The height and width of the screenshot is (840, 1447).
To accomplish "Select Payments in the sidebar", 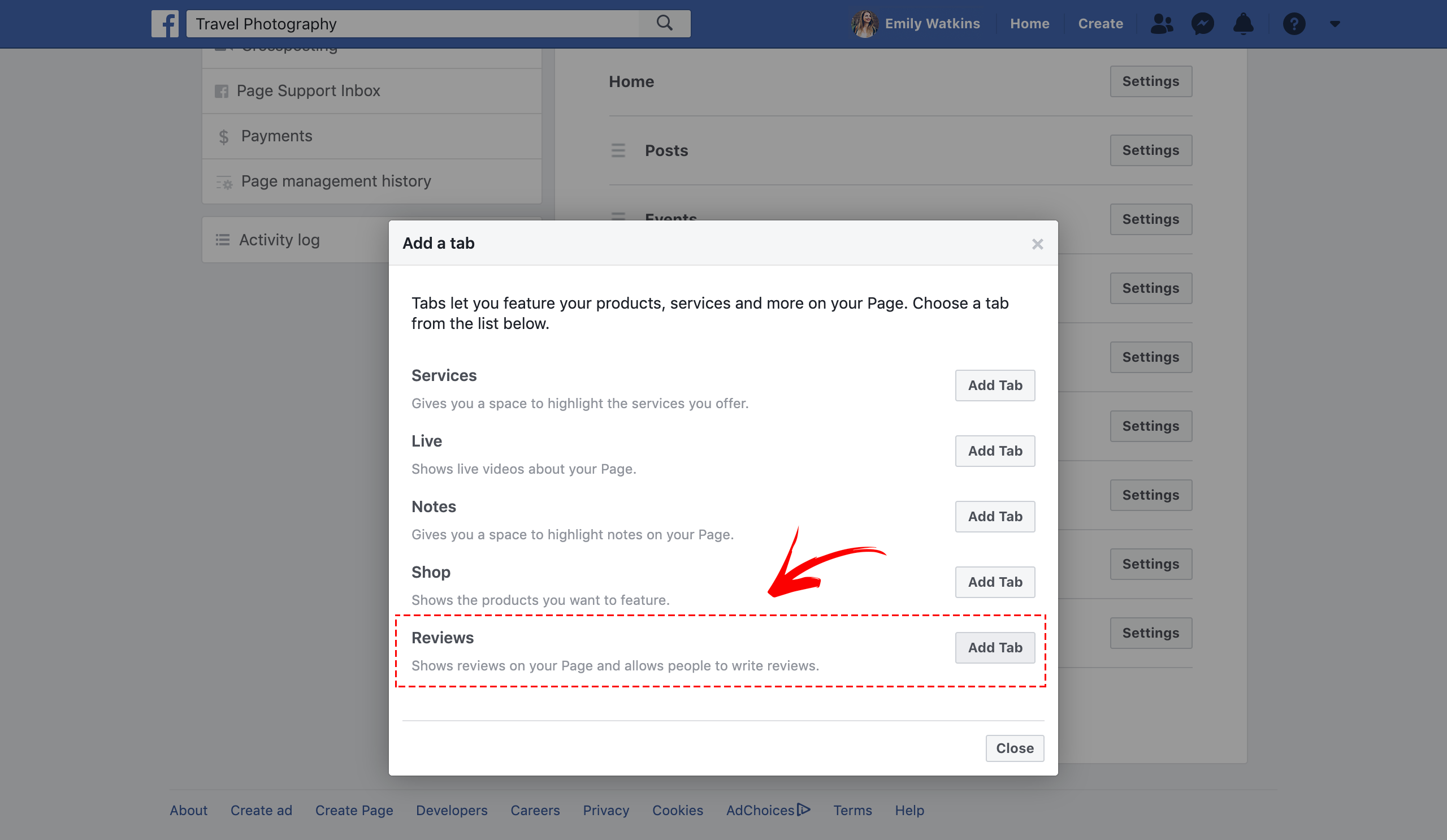I will [x=276, y=136].
